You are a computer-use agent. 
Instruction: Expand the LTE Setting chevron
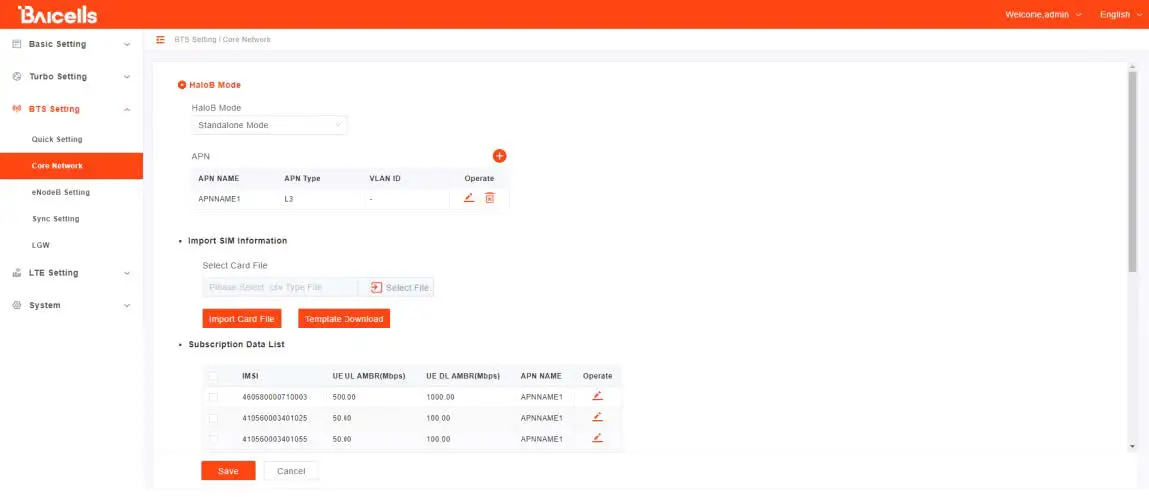click(x=127, y=273)
